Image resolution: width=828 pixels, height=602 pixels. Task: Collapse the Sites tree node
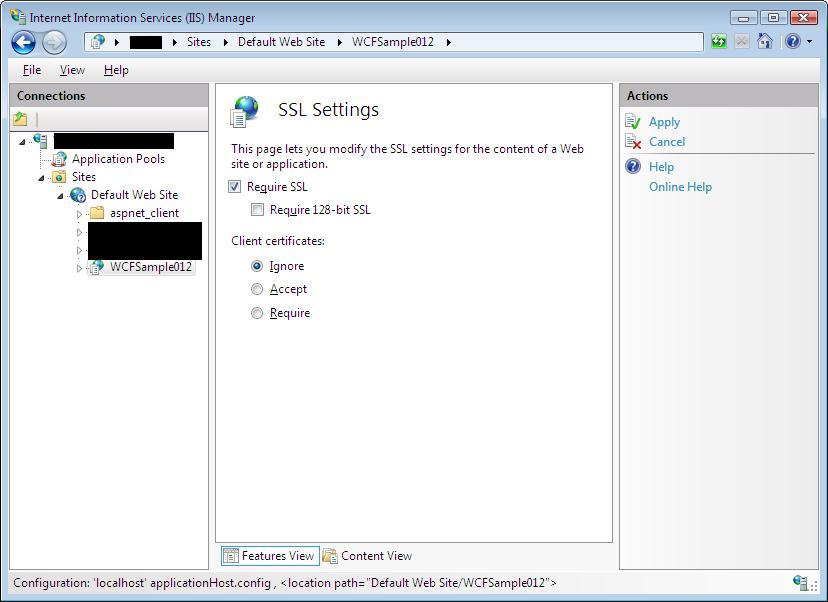click(x=41, y=178)
